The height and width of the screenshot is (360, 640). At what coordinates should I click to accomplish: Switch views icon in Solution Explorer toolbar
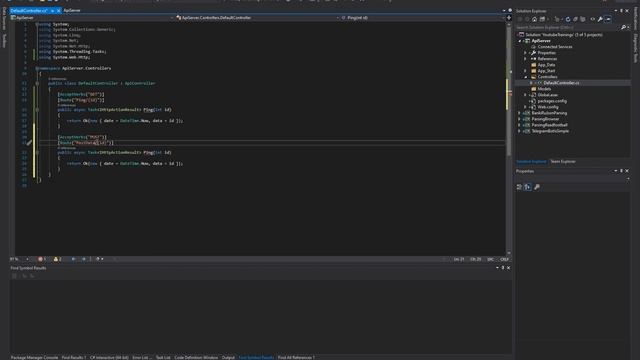(542, 19)
